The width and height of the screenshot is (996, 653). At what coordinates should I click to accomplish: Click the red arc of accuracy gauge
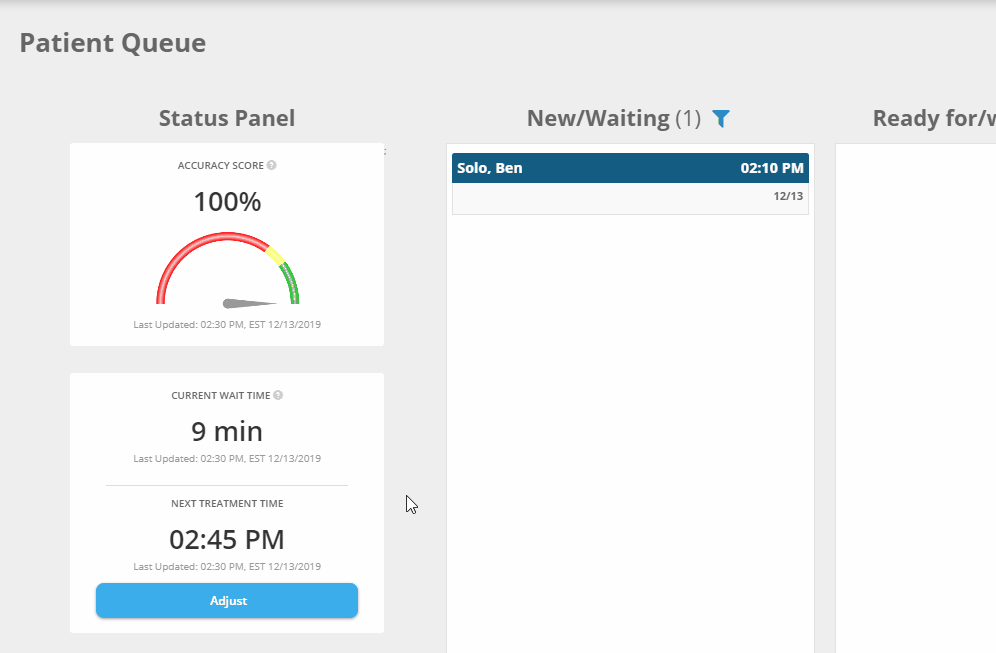point(190,251)
